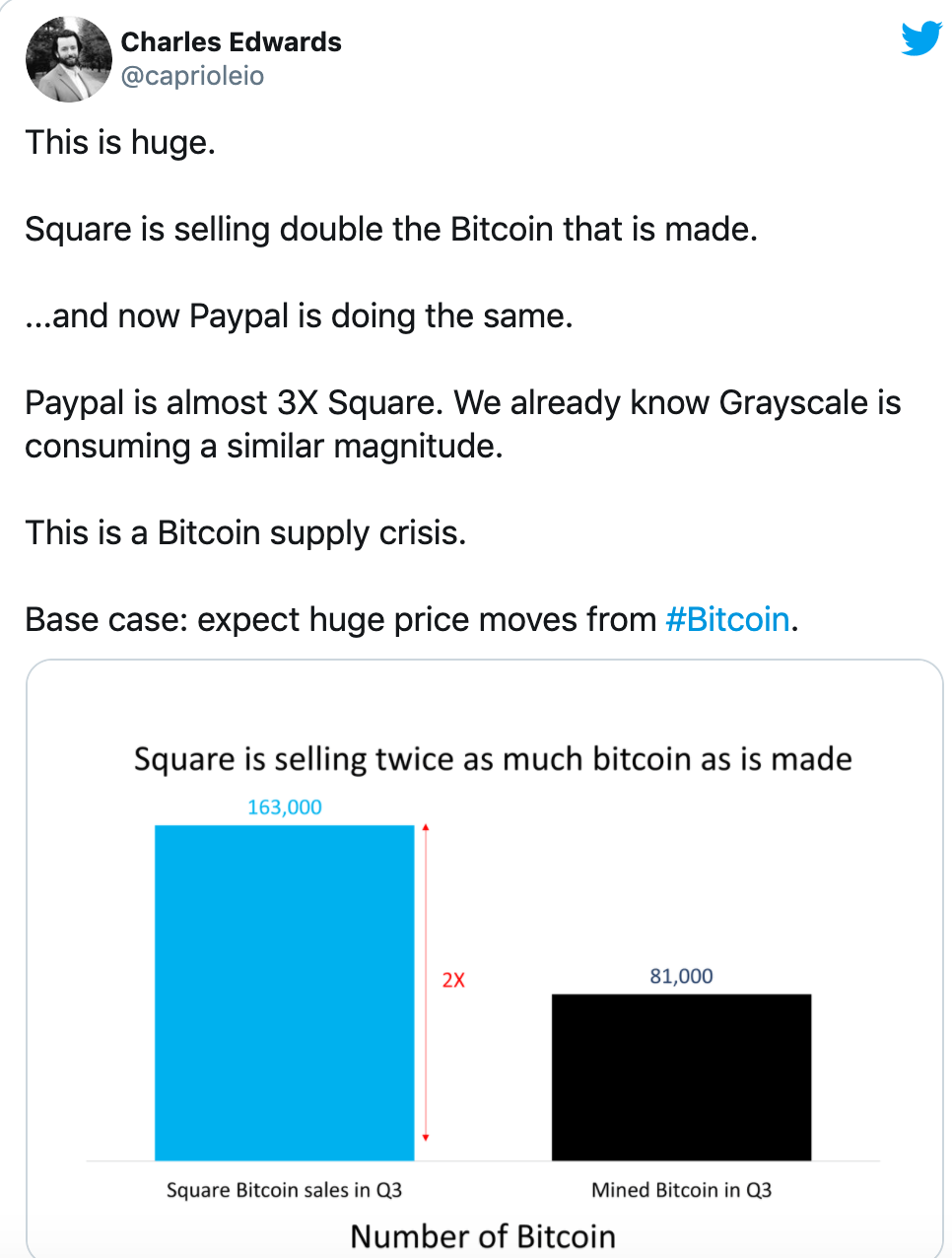The image size is (952, 1258).
Task: Click the 'Square Bitcoin sales in Q3' label
Action: pos(284,1190)
